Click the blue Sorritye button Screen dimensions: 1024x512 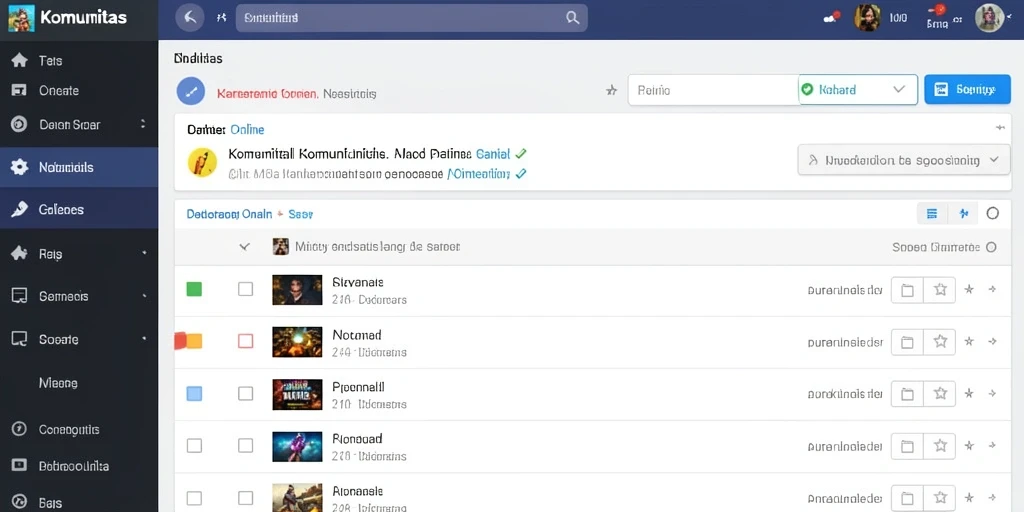click(967, 89)
